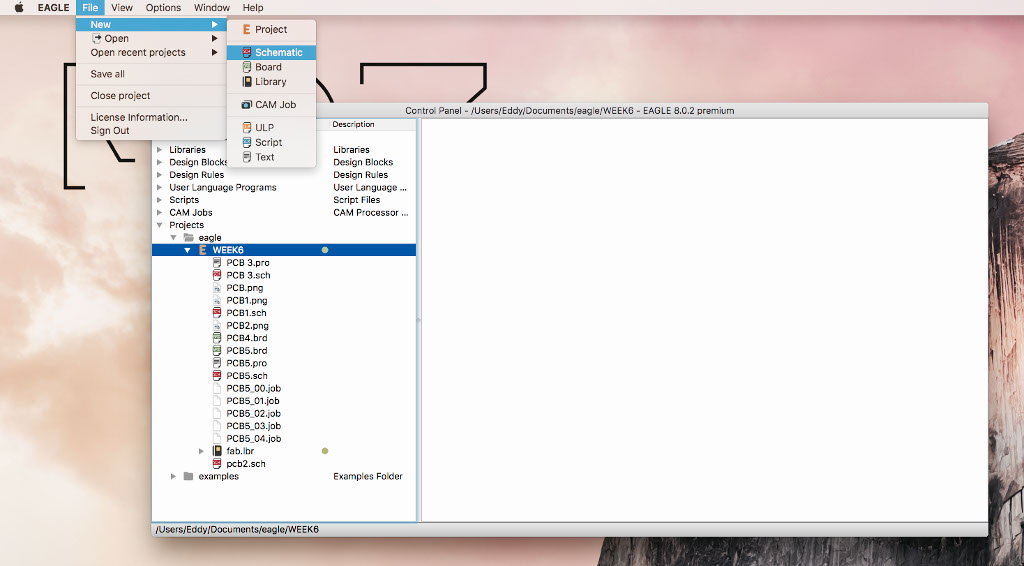Expand the User Language Programs node
This screenshot has height=566, width=1024.
159,187
